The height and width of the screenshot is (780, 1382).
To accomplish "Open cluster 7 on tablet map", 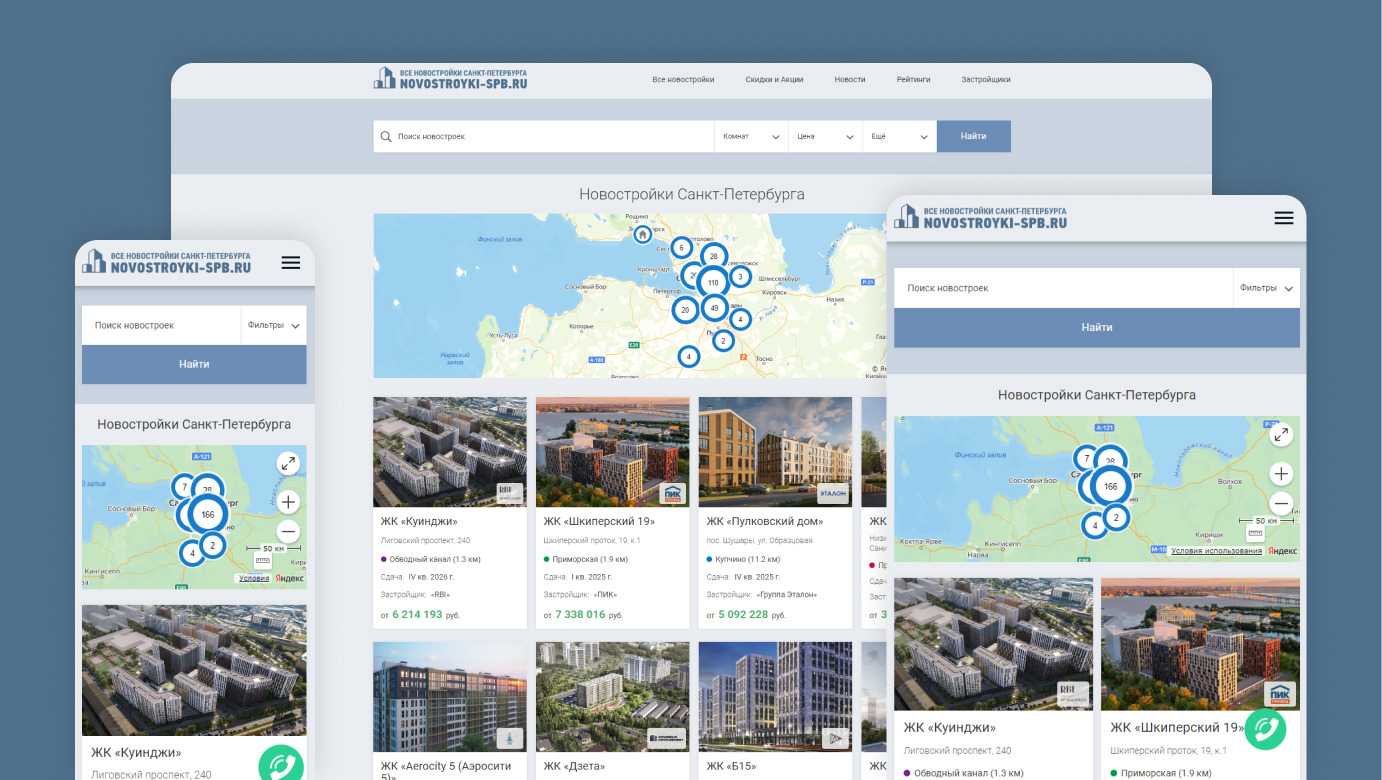I will point(1086,459).
